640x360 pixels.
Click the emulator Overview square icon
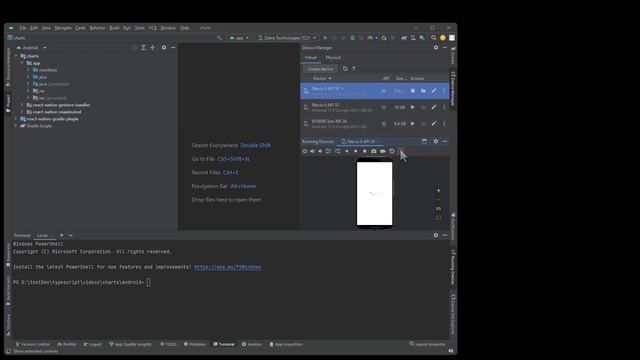point(365,151)
